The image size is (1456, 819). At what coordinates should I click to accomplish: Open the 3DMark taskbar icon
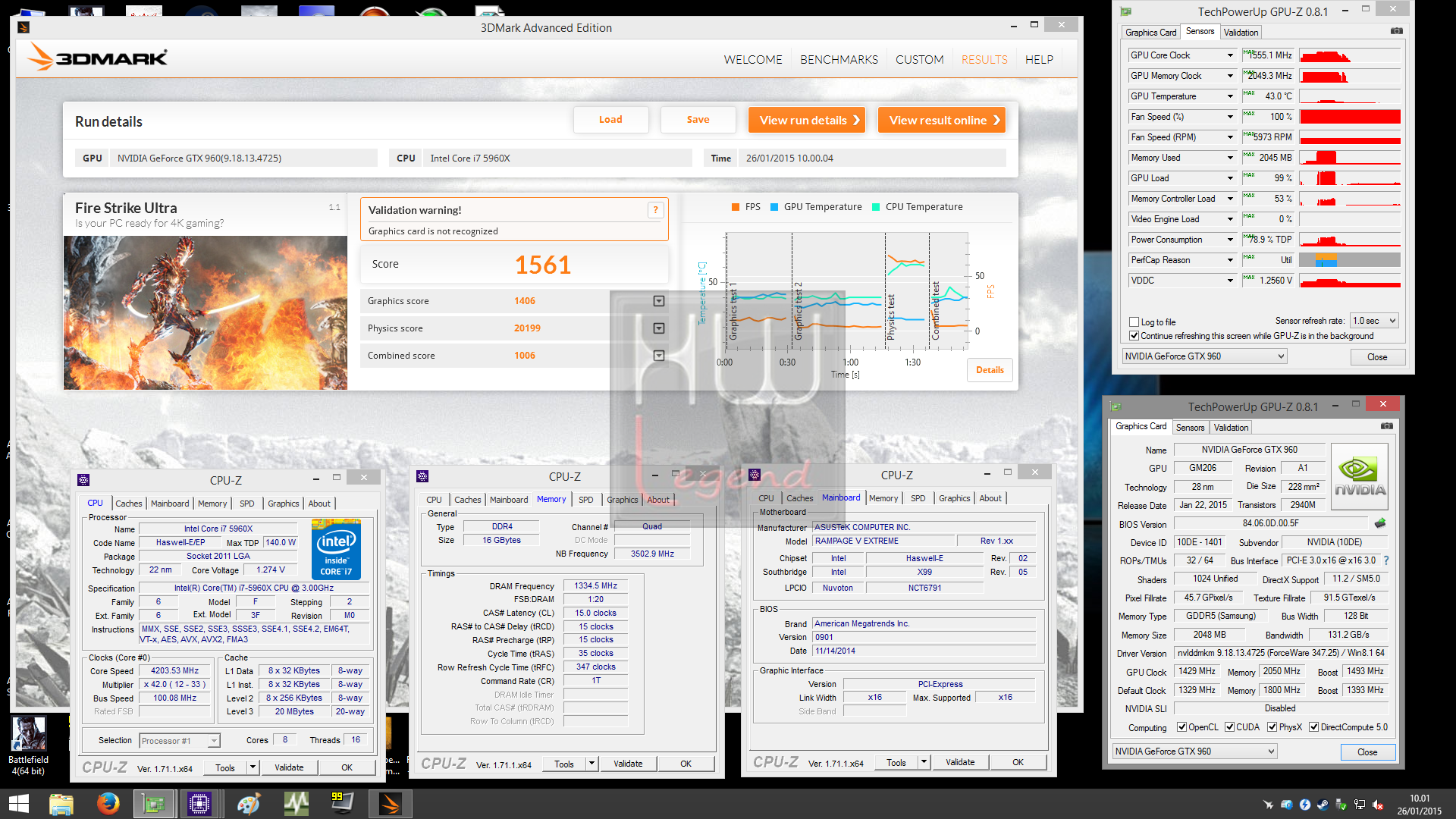click(x=391, y=804)
